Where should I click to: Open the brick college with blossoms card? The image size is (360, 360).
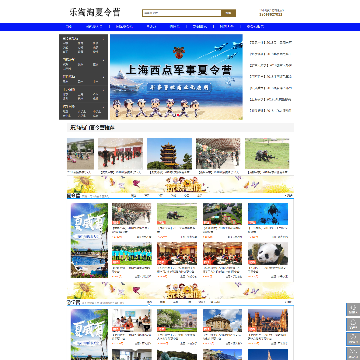click(177, 320)
